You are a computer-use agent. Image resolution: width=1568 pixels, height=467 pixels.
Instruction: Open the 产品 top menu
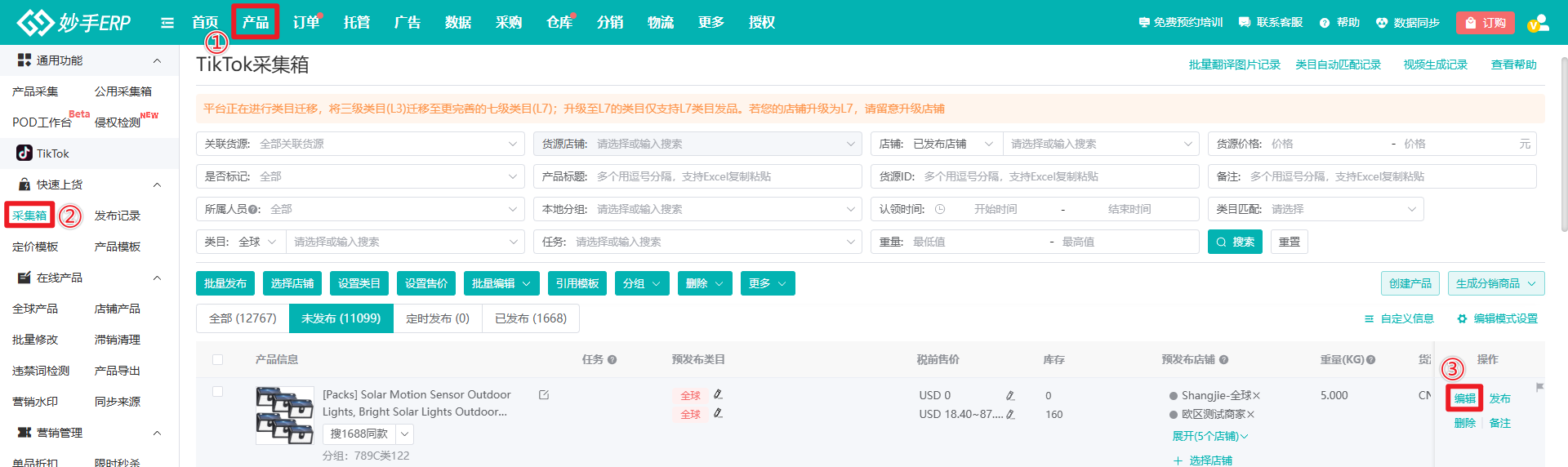[256, 22]
